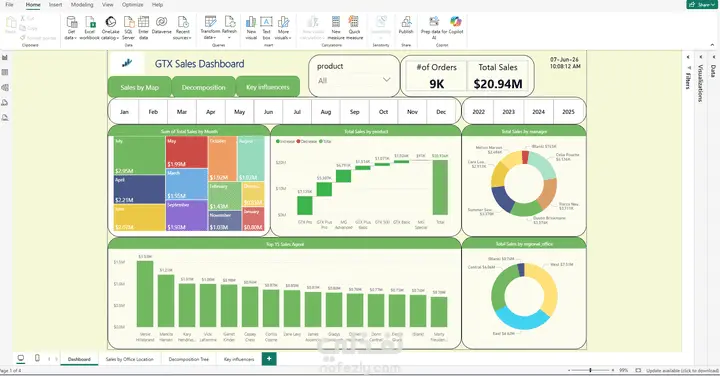Open the Get data ribbon icon
The width and height of the screenshot is (720, 376).
point(71,27)
